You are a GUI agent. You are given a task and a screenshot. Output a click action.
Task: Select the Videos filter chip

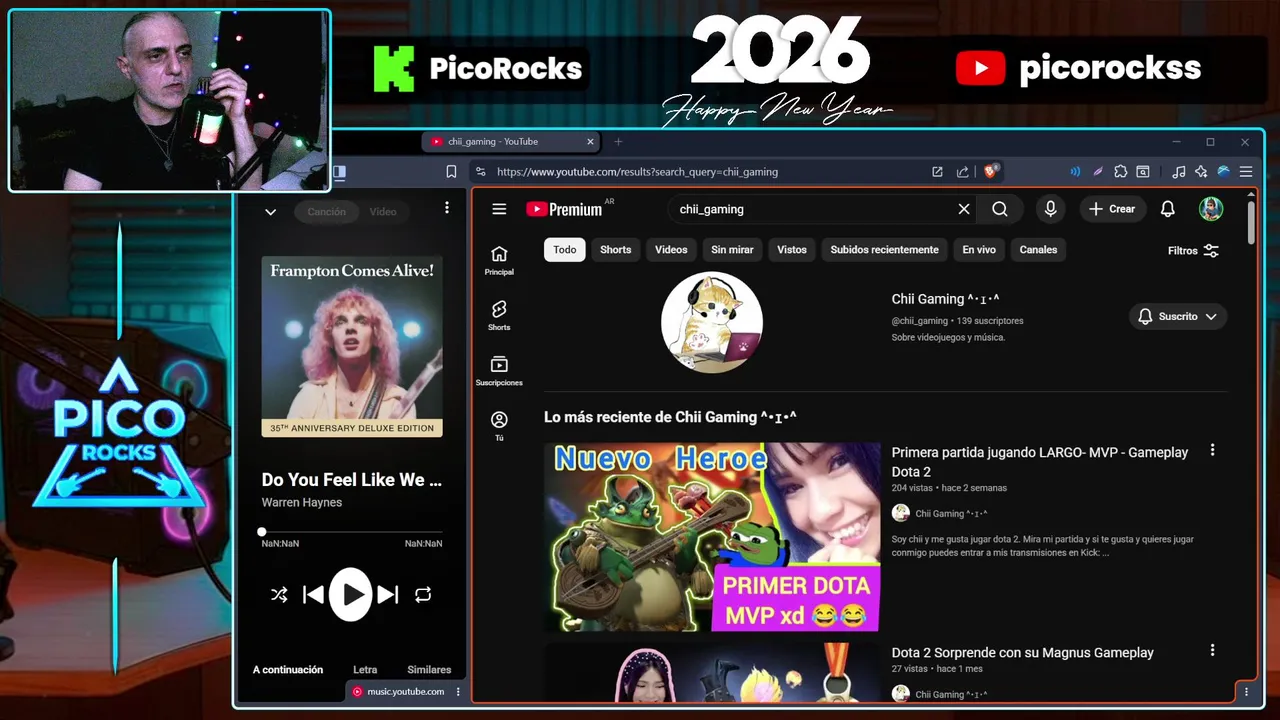[x=671, y=249]
